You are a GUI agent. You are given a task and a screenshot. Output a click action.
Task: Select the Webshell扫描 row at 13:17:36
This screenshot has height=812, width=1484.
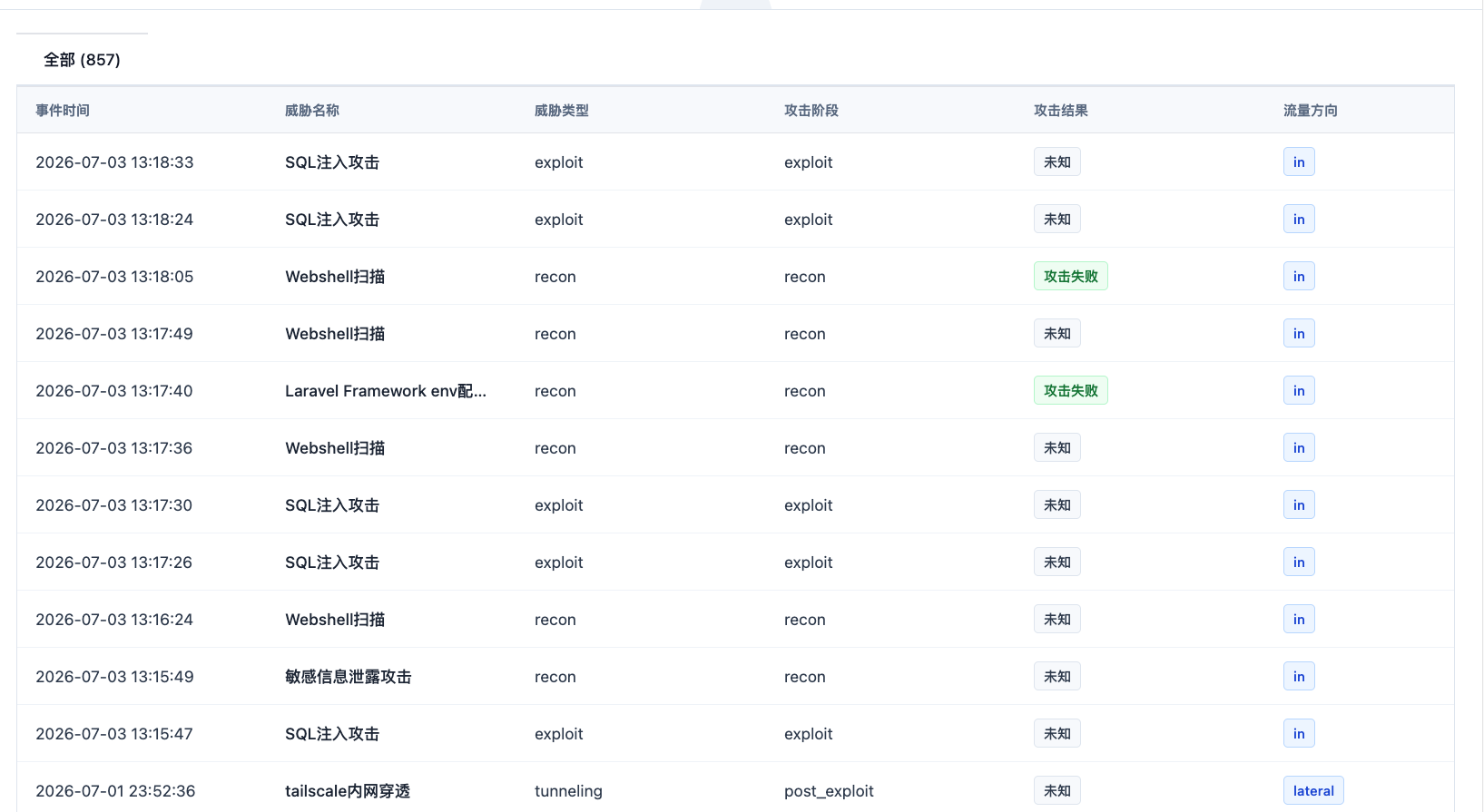(x=735, y=448)
